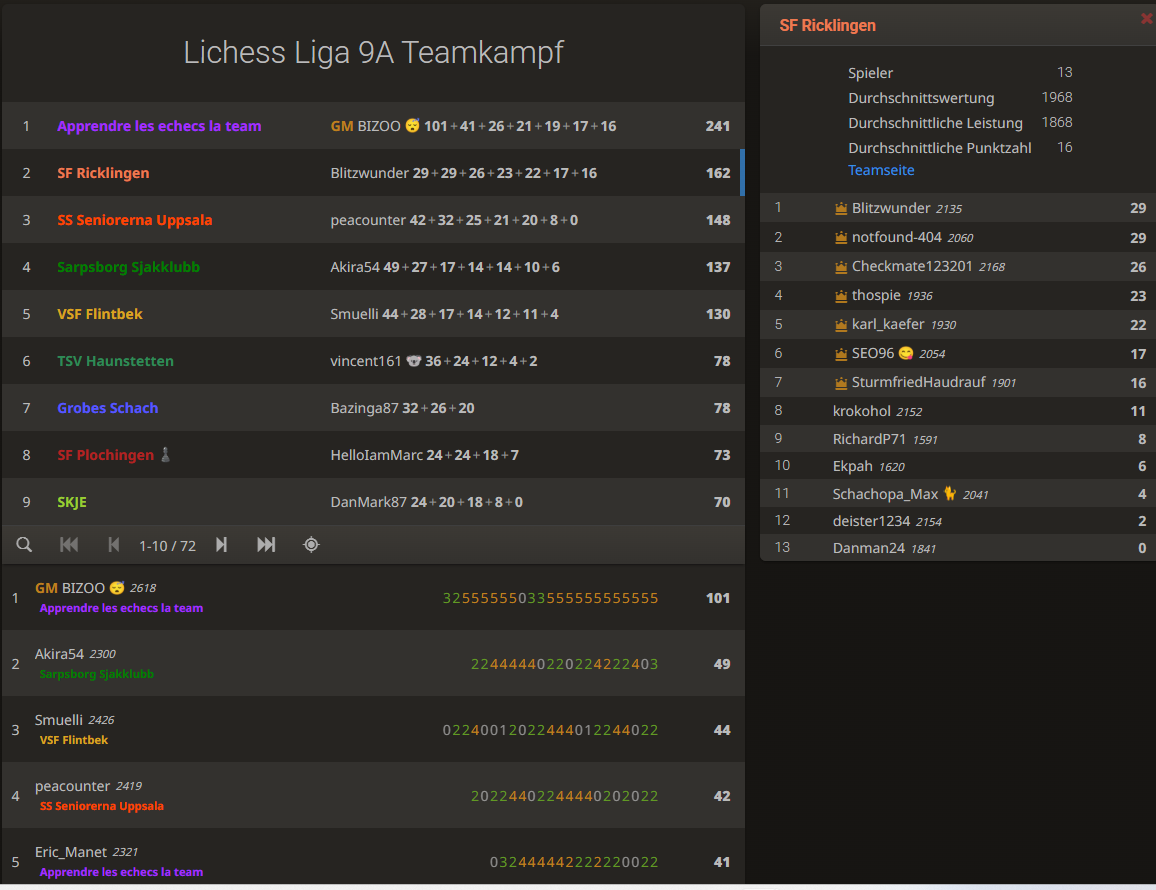This screenshot has height=890, width=1156.
Task: Click sleepy emoji beside BIZOO in team row
Action: (412, 125)
